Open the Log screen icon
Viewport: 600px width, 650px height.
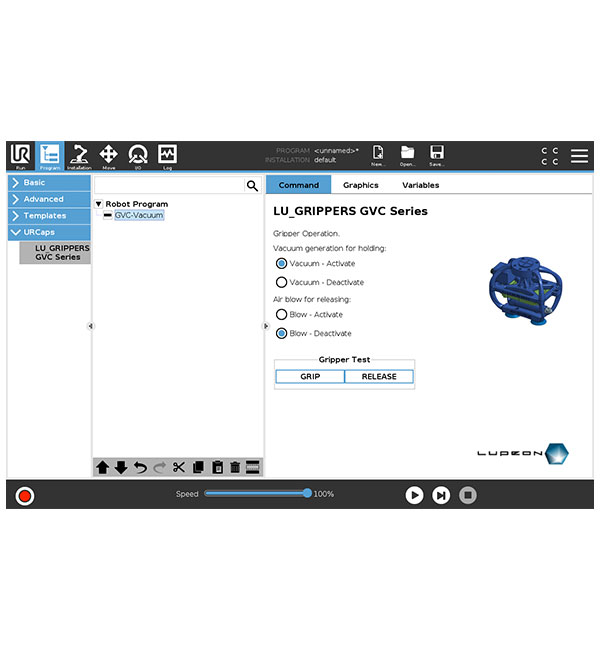click(x=167, y=156)
